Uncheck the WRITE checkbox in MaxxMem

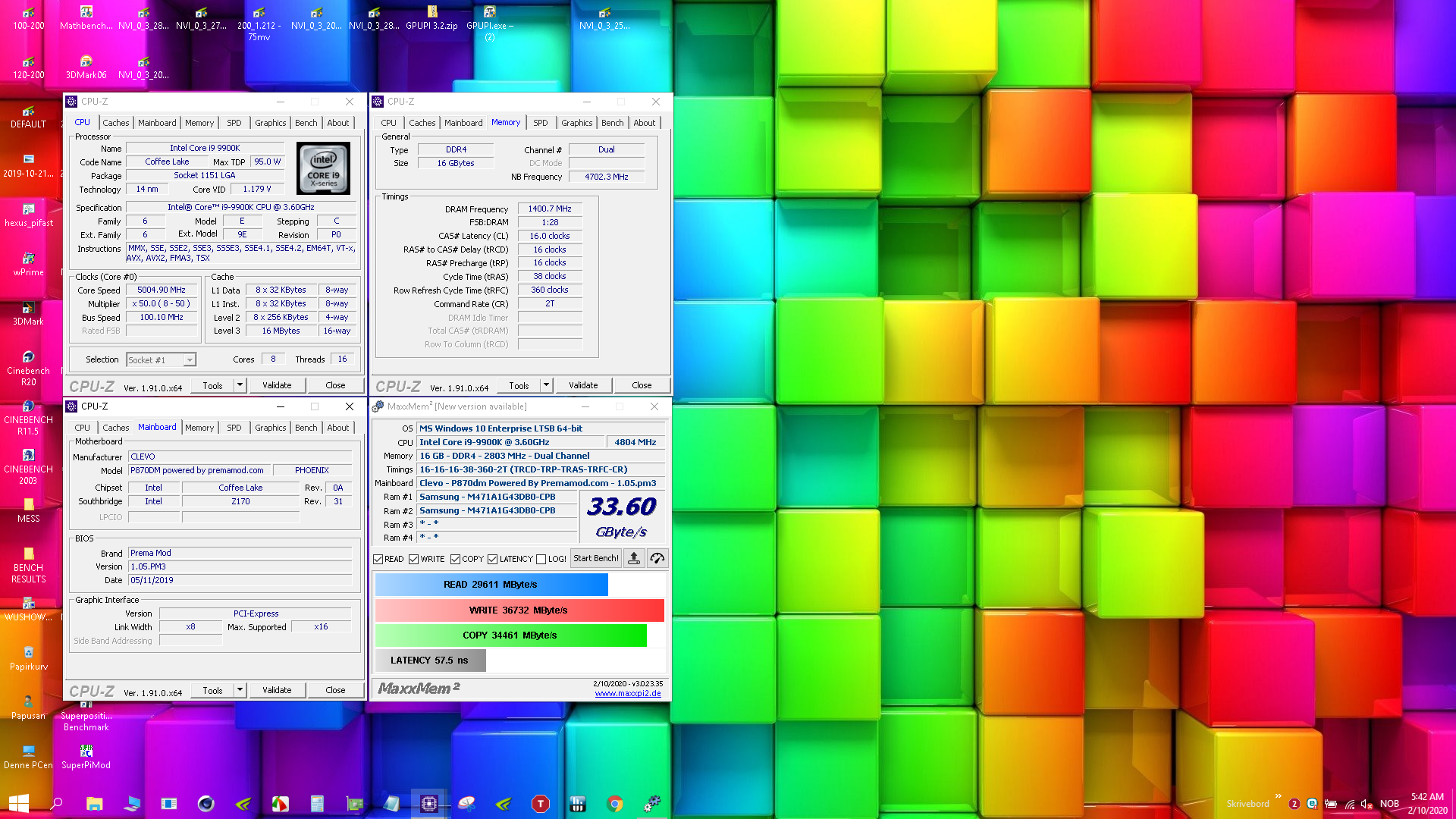pos(413,559)
